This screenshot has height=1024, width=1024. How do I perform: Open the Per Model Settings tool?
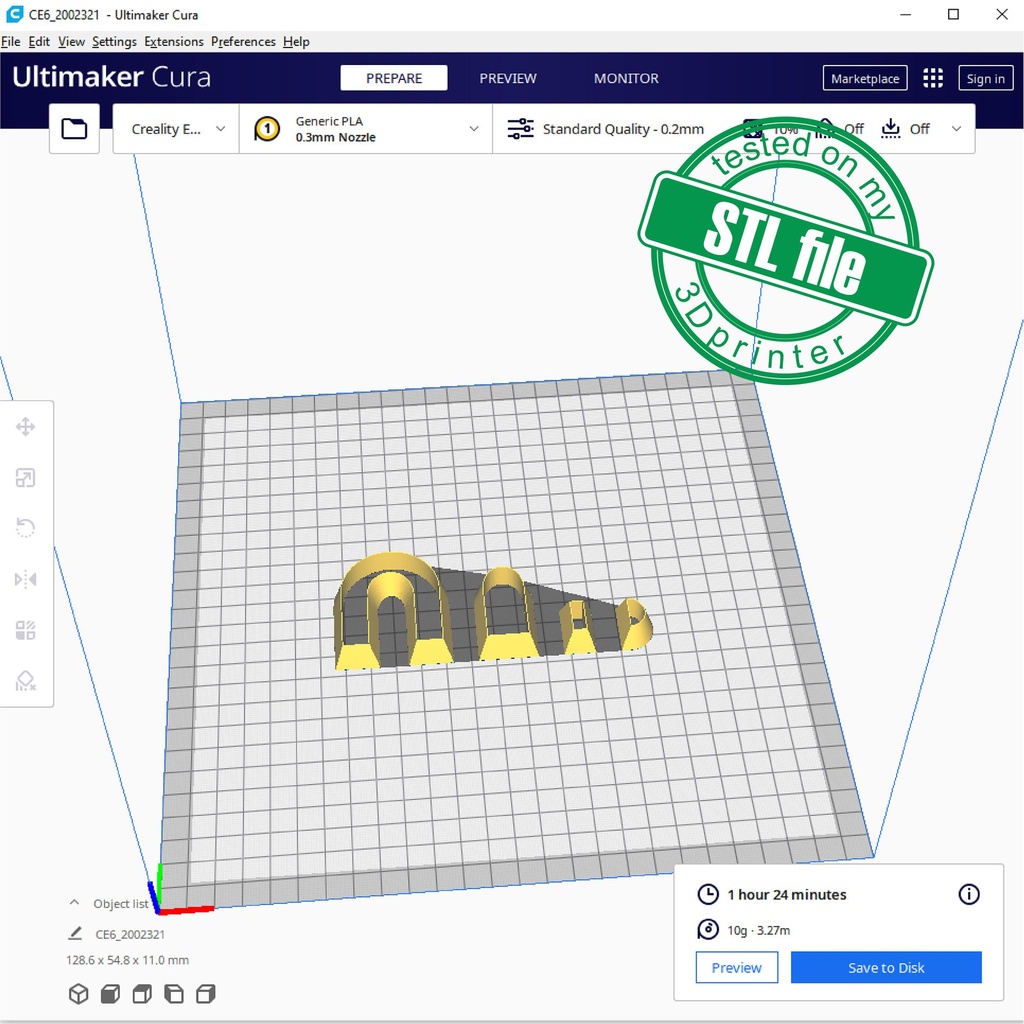(x=26, y=630)
